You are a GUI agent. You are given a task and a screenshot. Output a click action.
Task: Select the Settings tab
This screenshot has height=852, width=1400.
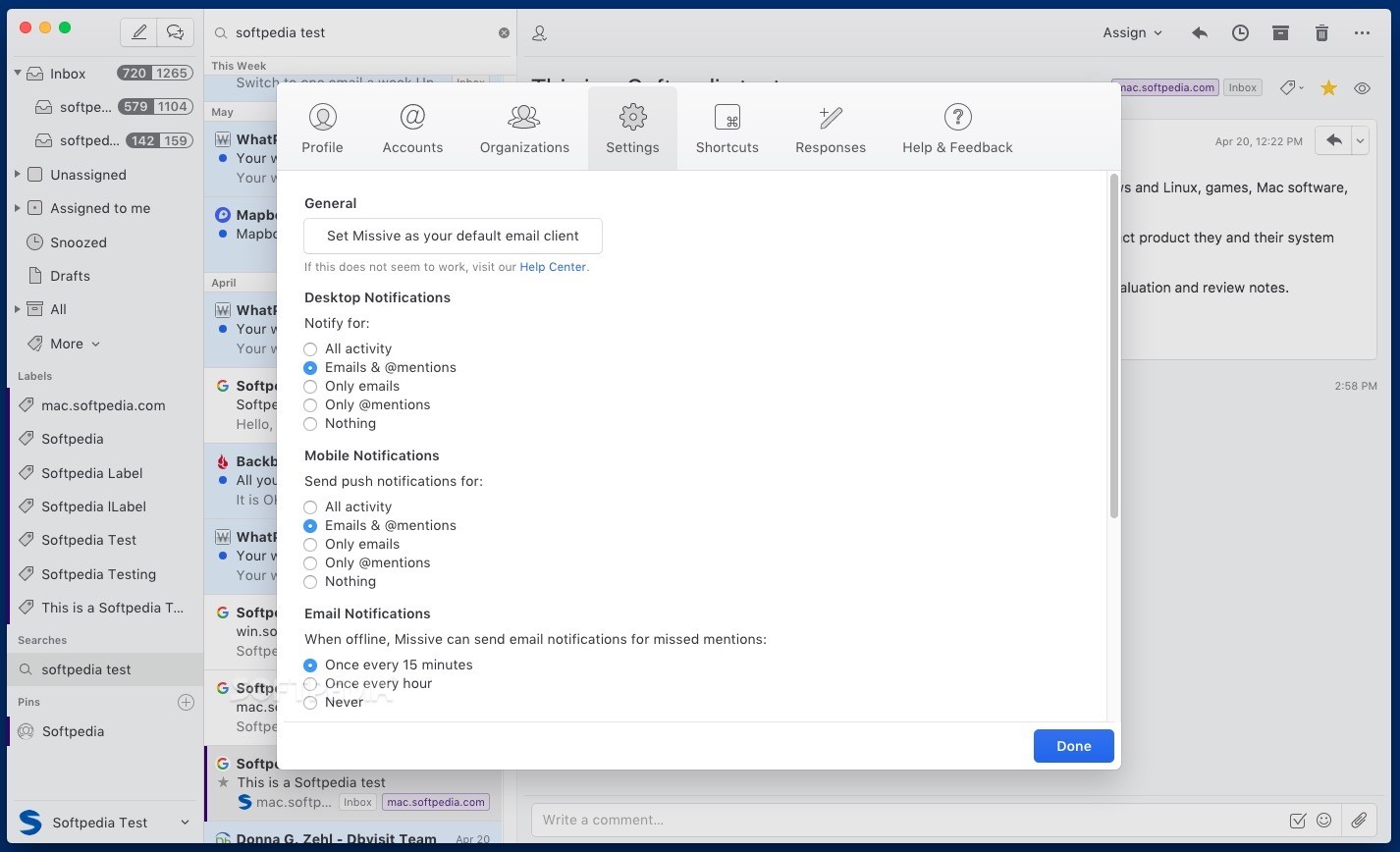click(x=632, y=129)
